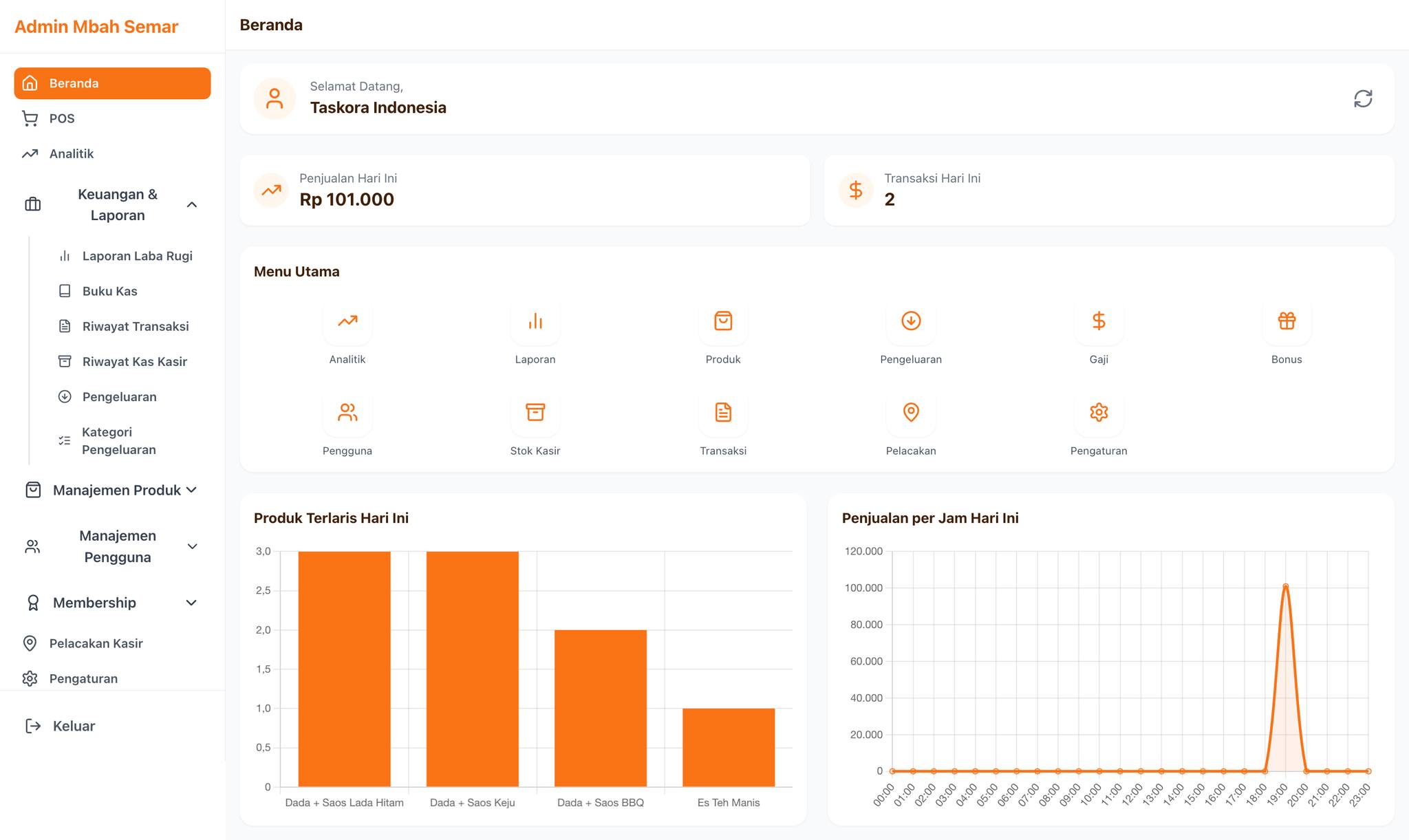Go to POS in the sidebar
Image resolution: width=1409 pixels, height=840 pixels.
[62, 118]
